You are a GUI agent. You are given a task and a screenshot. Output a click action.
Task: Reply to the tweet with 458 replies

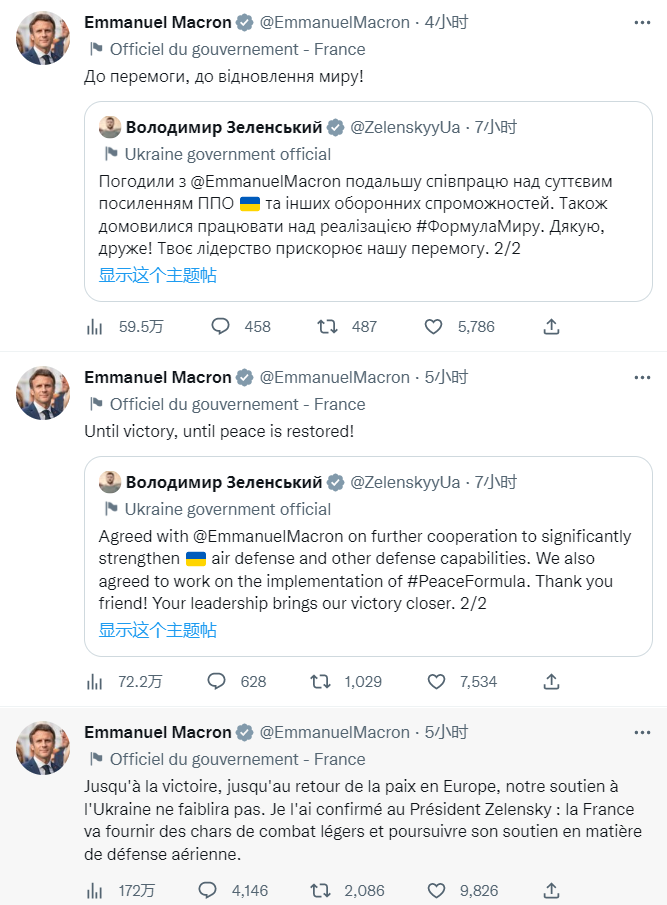(221, 326)
